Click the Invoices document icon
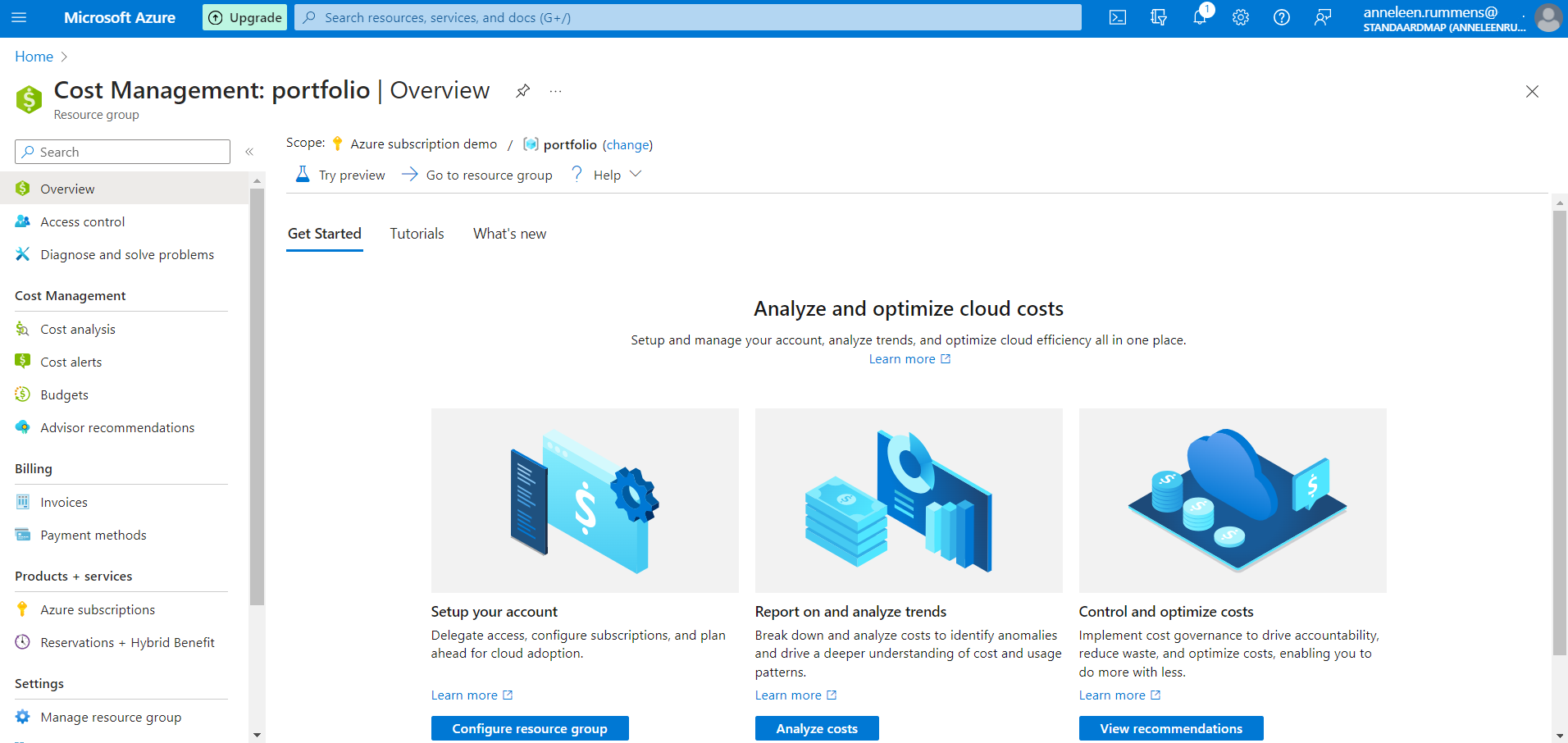The width and height of the screenshot is (1568, 743). click(x=23, y=502)
